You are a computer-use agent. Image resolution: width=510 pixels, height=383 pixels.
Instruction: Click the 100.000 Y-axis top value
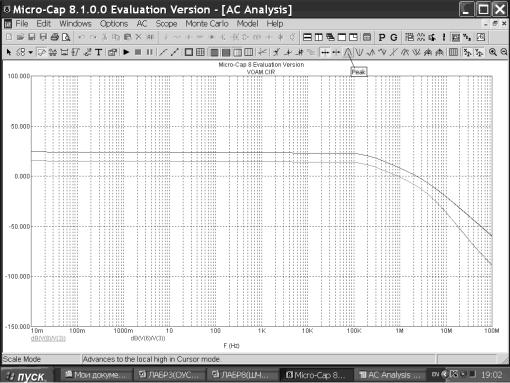19,76
